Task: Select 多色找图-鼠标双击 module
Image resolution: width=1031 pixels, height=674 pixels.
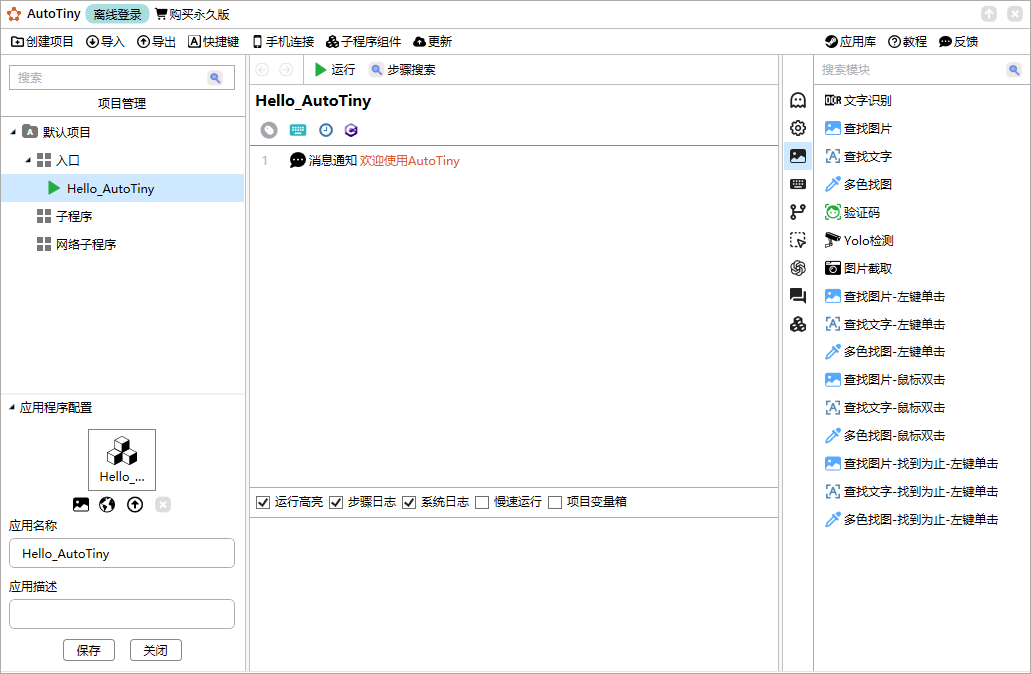Action: (x=885, y=436)
